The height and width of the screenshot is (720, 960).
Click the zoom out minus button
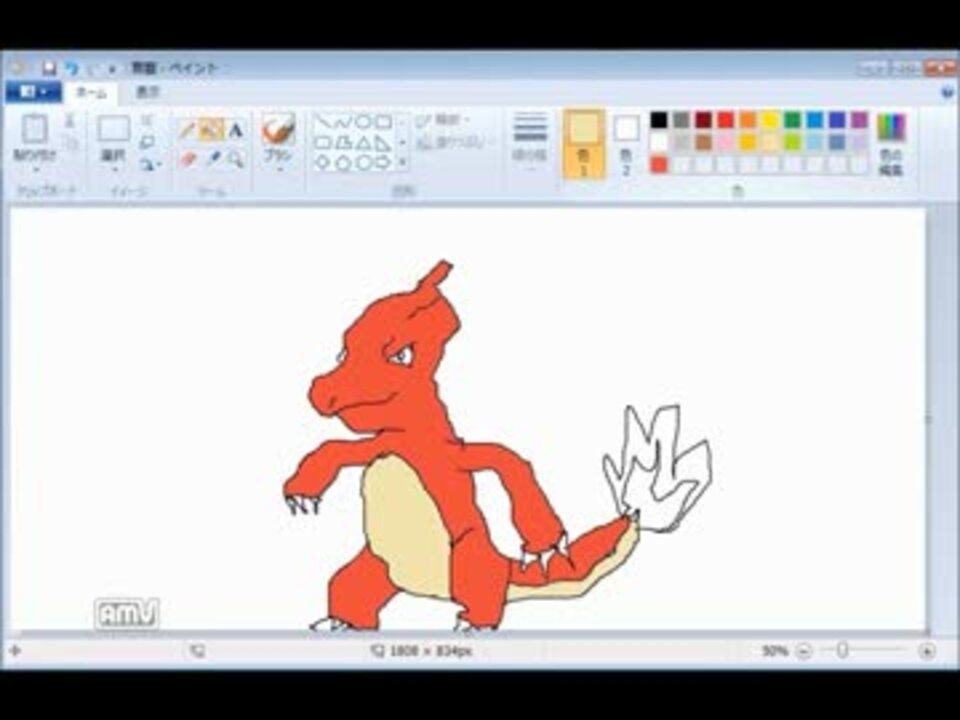click(804, 651)
